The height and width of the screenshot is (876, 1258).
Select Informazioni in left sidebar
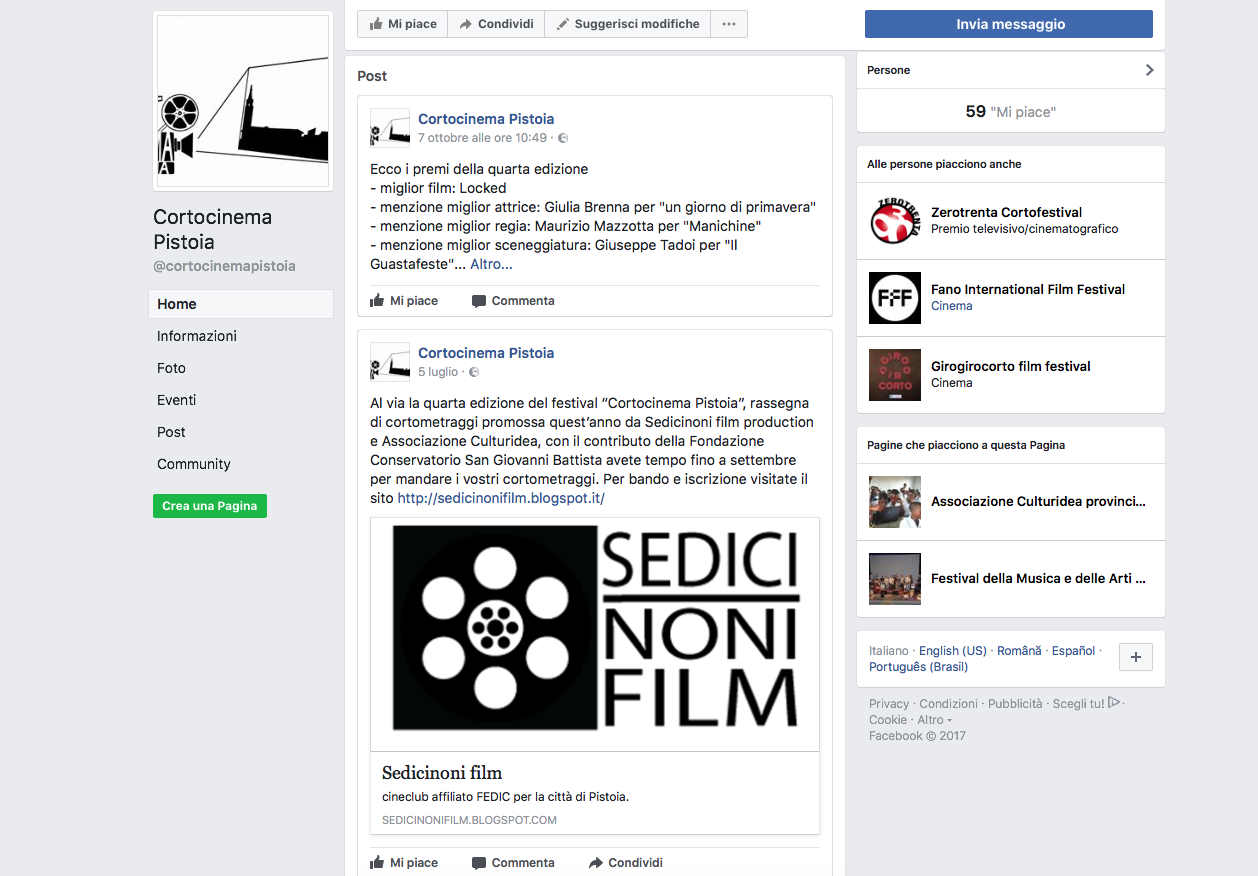(x=197, y=336)
